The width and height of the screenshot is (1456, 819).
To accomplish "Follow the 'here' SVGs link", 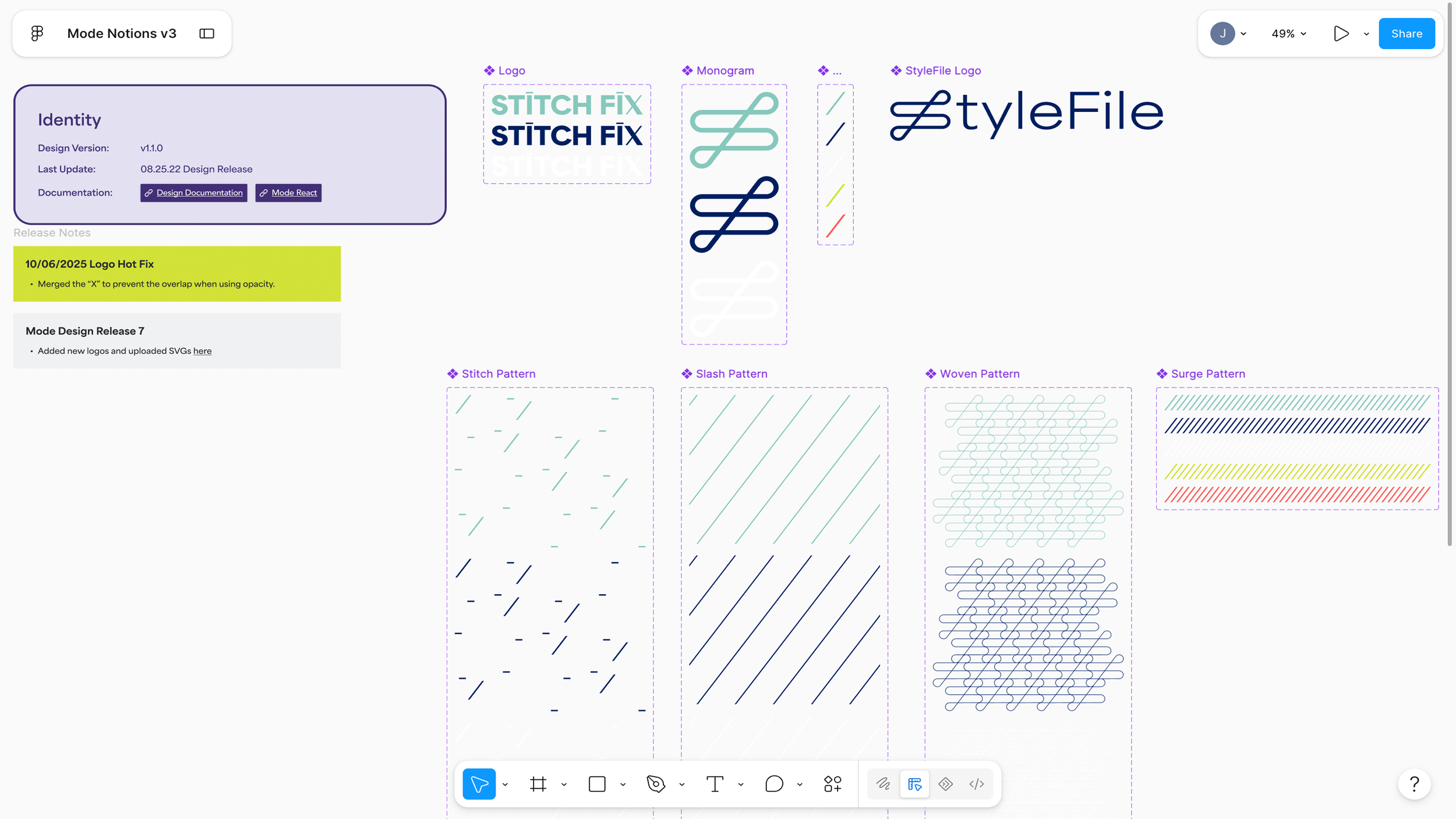I will (x=202, y=351).
